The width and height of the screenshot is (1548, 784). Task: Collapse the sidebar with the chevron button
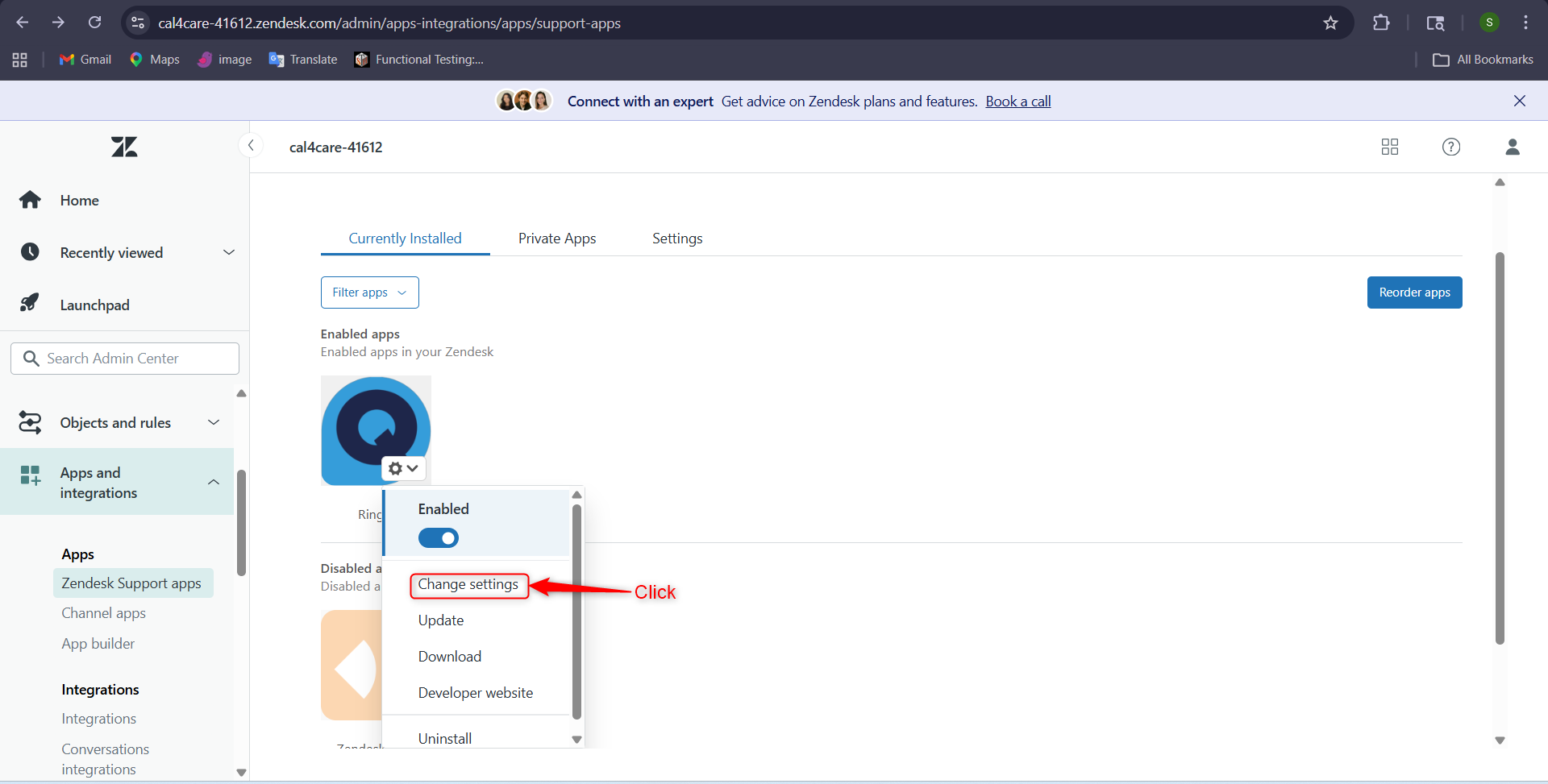251,145
